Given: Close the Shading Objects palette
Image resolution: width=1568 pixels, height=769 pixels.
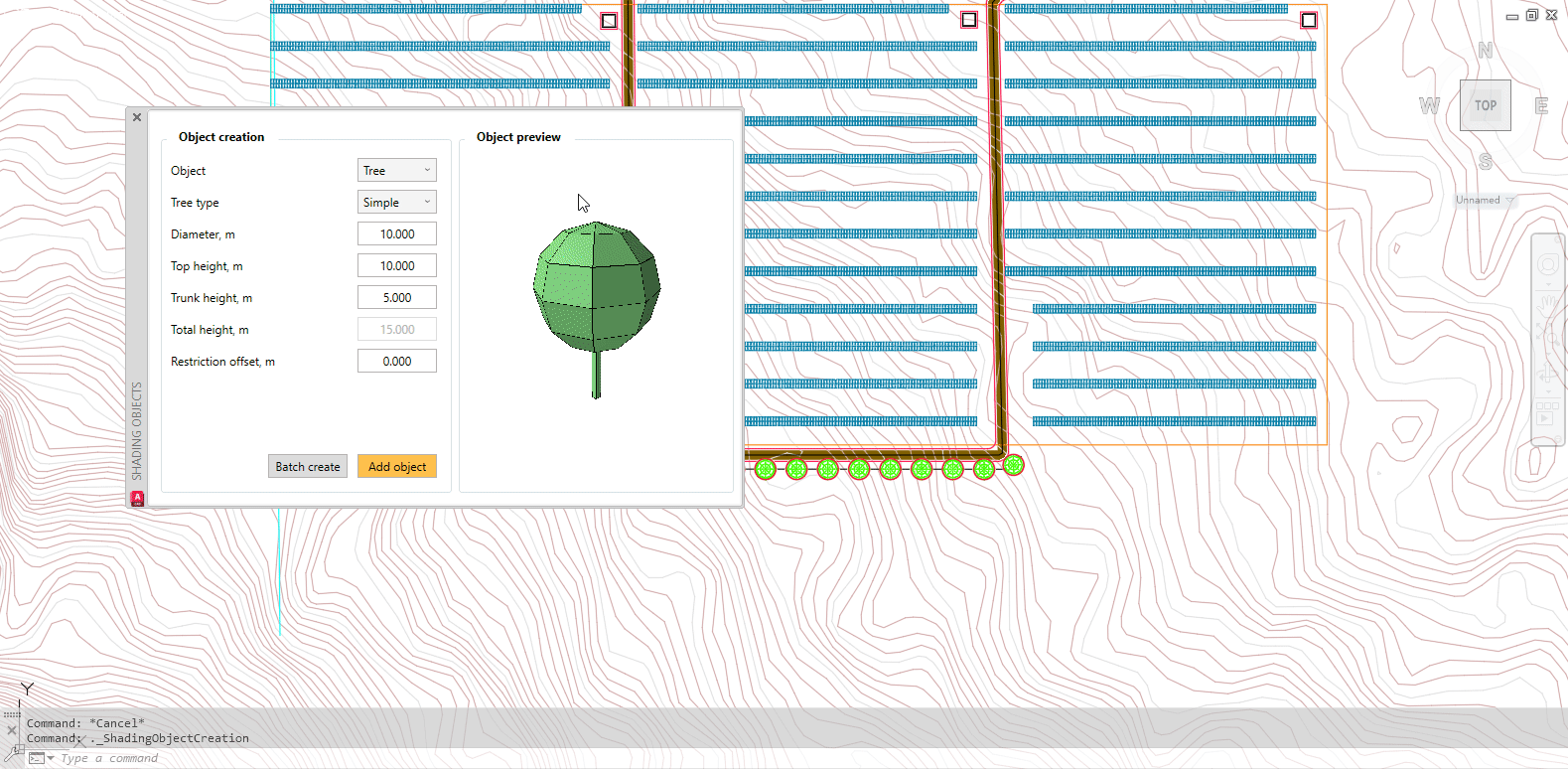Looking at the screenshot, I should (137, 117).
